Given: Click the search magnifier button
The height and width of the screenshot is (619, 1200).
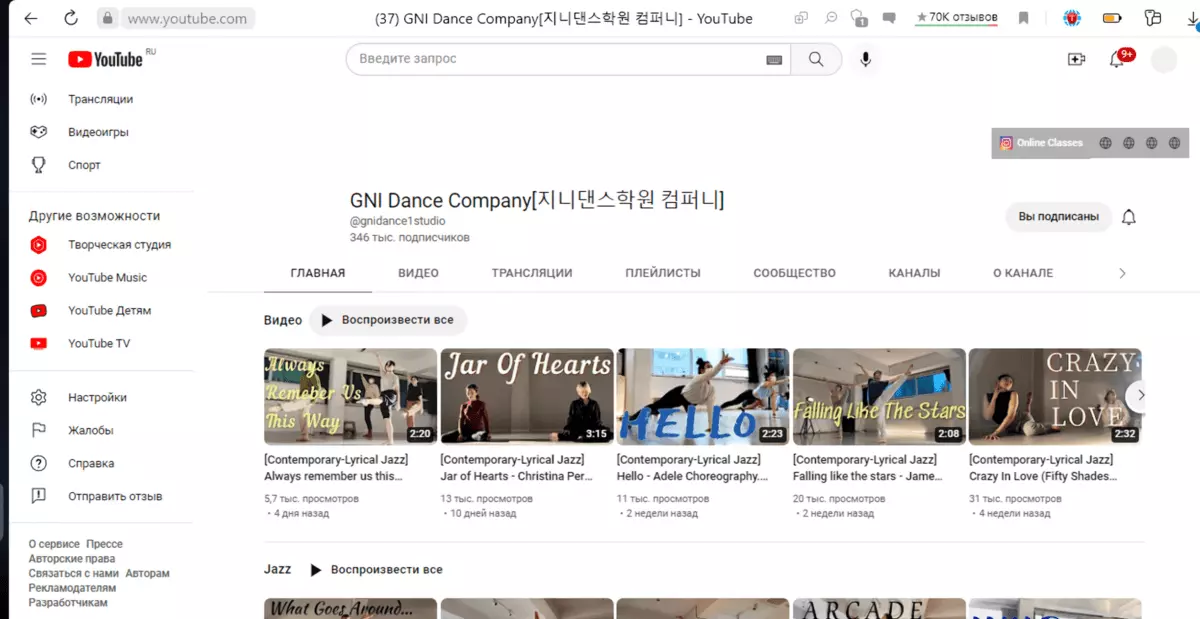Looking at the screenshot, I should 816,59.
